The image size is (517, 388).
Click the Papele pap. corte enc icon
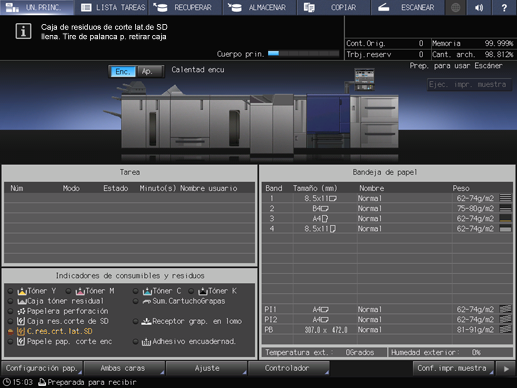(21, 341)
